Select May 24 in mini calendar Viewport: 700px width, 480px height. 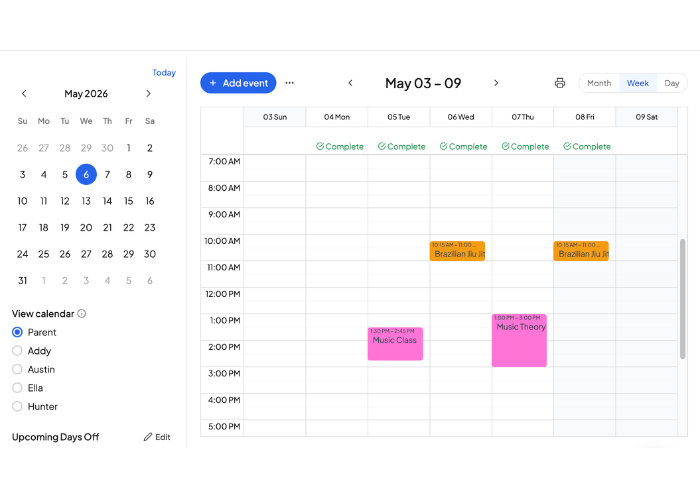coord(22,254)
